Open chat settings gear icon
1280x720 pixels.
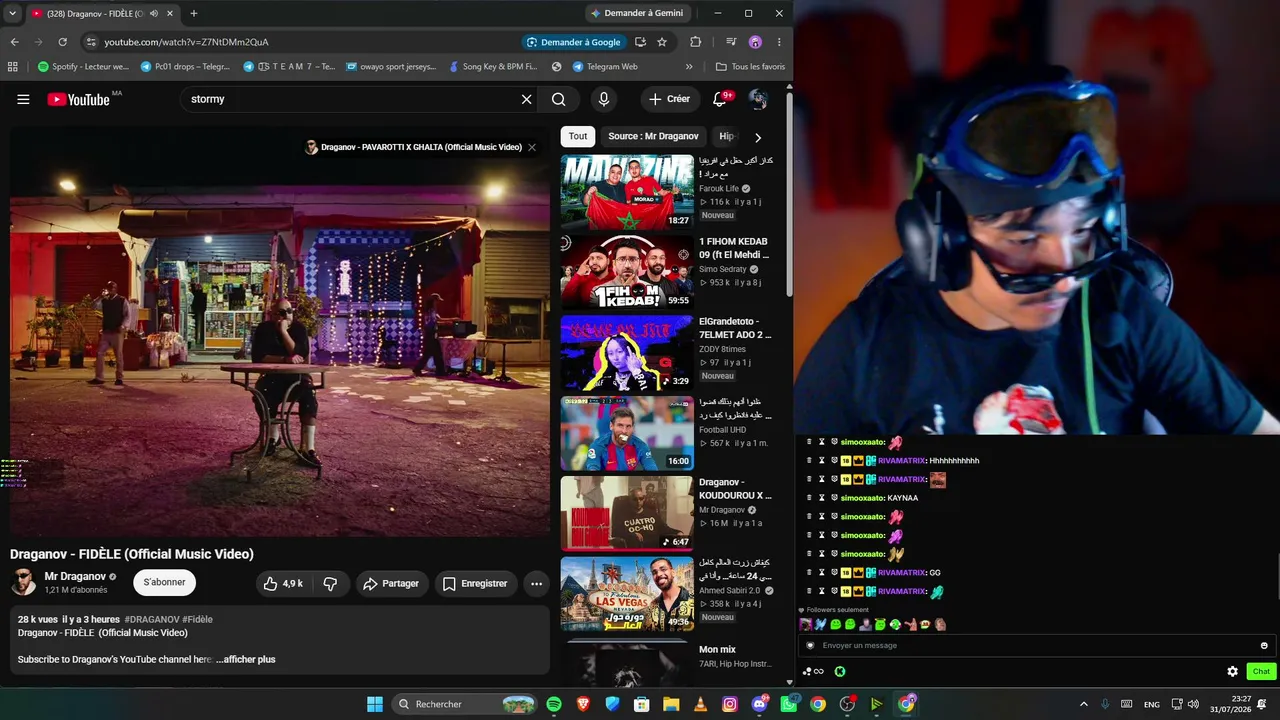(x=1232, y=671)
